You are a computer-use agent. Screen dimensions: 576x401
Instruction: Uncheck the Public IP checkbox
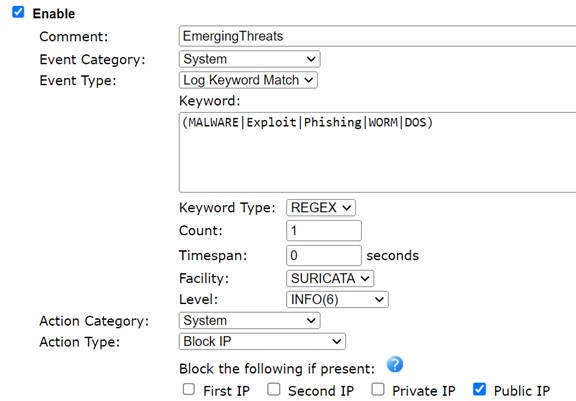[x=479, y=389]
